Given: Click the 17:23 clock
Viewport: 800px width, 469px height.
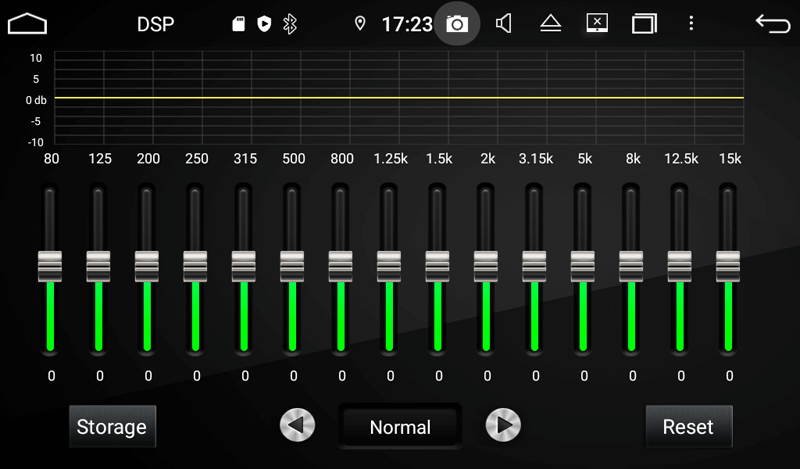Looking at the screenshot, I should (x=407, y=24).
